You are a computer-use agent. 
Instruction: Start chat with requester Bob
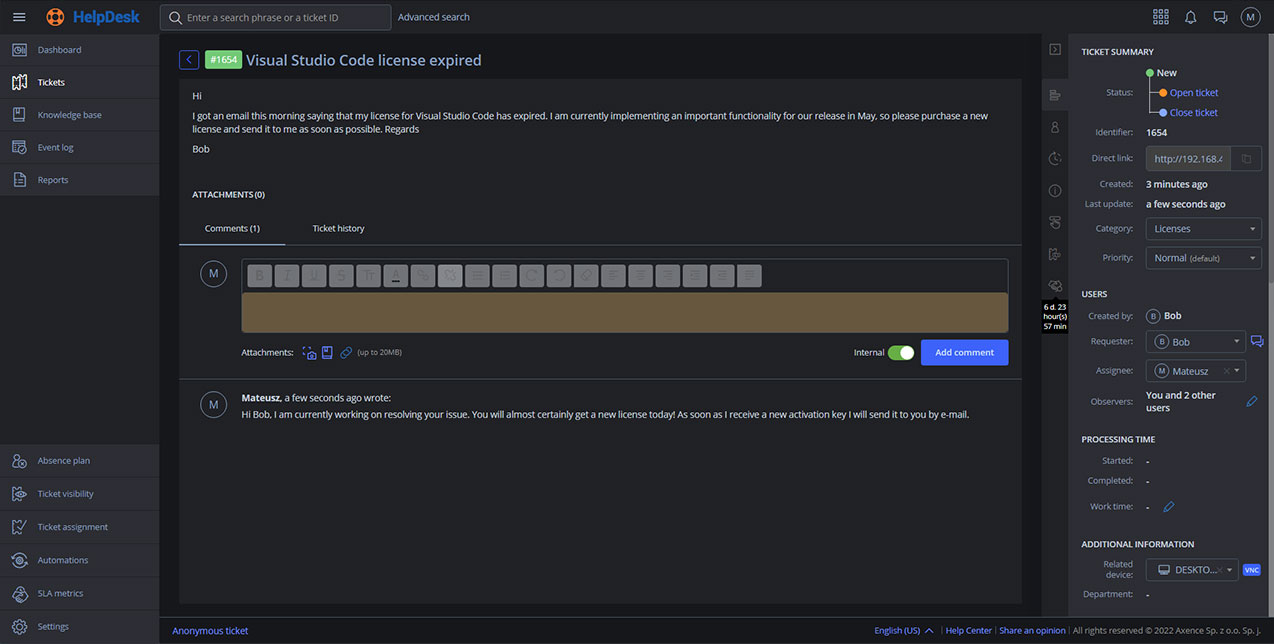click(x=1257, y=342)
